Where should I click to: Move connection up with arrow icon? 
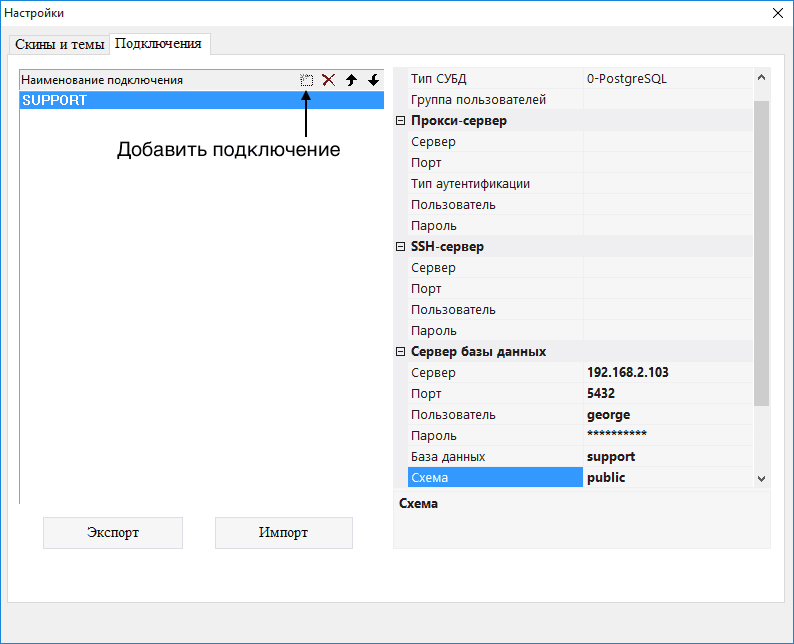351,80
